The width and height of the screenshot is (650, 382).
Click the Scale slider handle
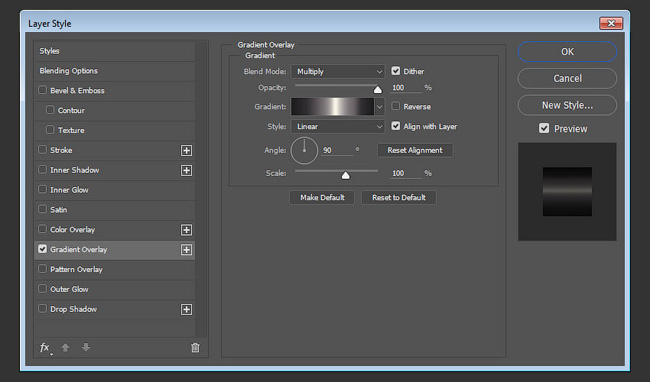coord(346,175)
